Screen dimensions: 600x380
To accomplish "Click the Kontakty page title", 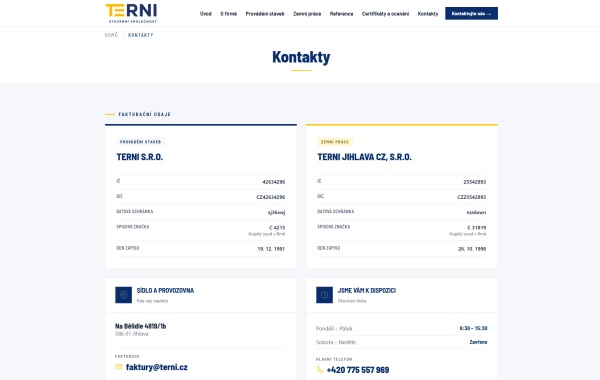I will pyautogui.click(x=301, y=57).
